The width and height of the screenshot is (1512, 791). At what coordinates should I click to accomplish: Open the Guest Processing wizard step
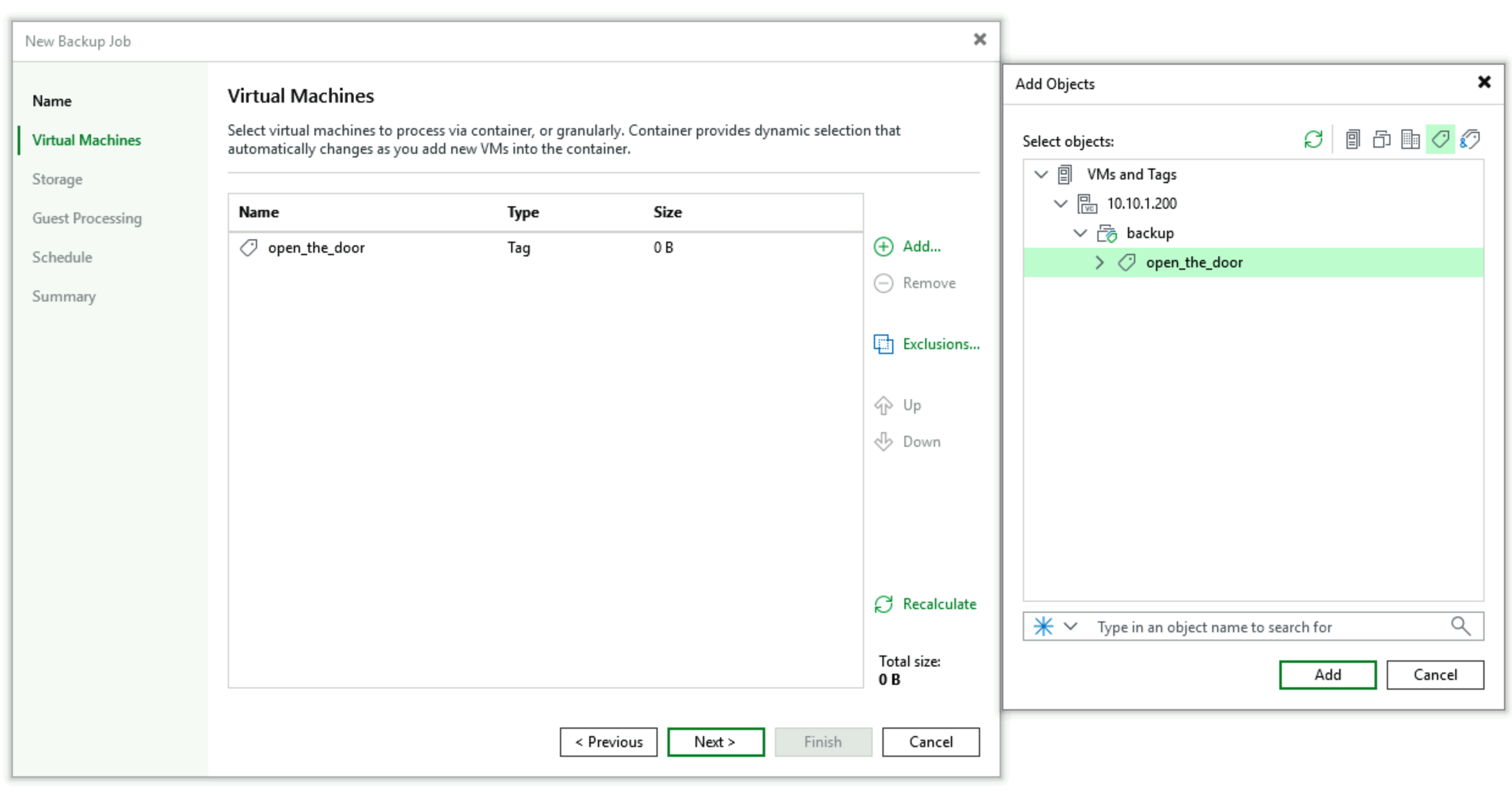coord(87,219)
